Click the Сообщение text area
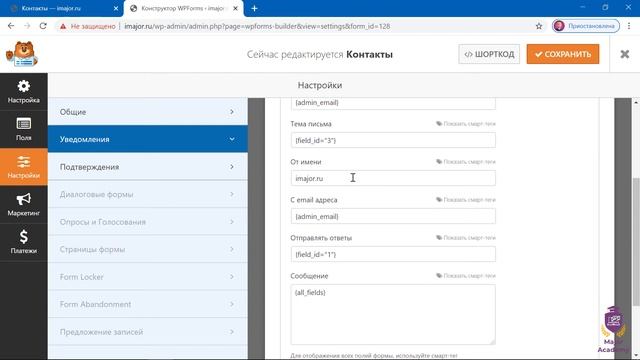Image resolution: width=640 pixels, height=360 pixels. [393, 314]
